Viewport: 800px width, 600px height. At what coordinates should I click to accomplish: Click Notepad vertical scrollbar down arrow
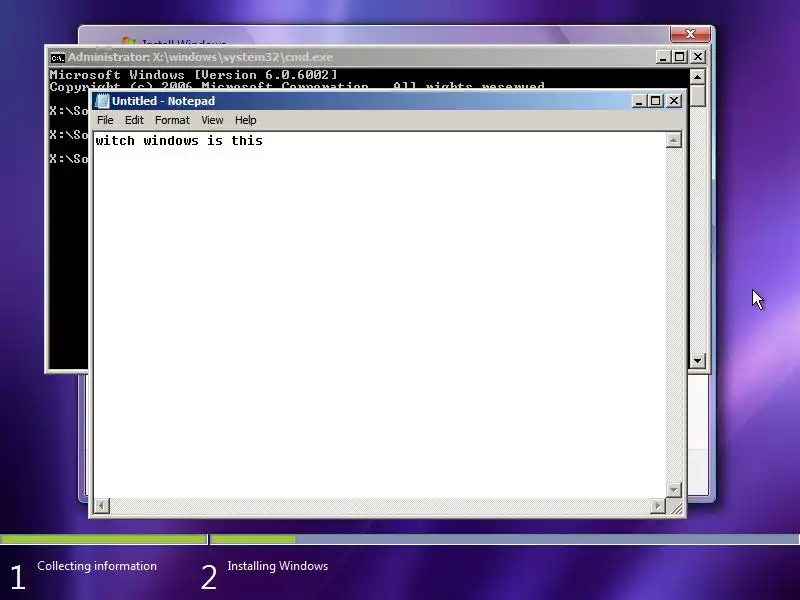tap(673, 490)
